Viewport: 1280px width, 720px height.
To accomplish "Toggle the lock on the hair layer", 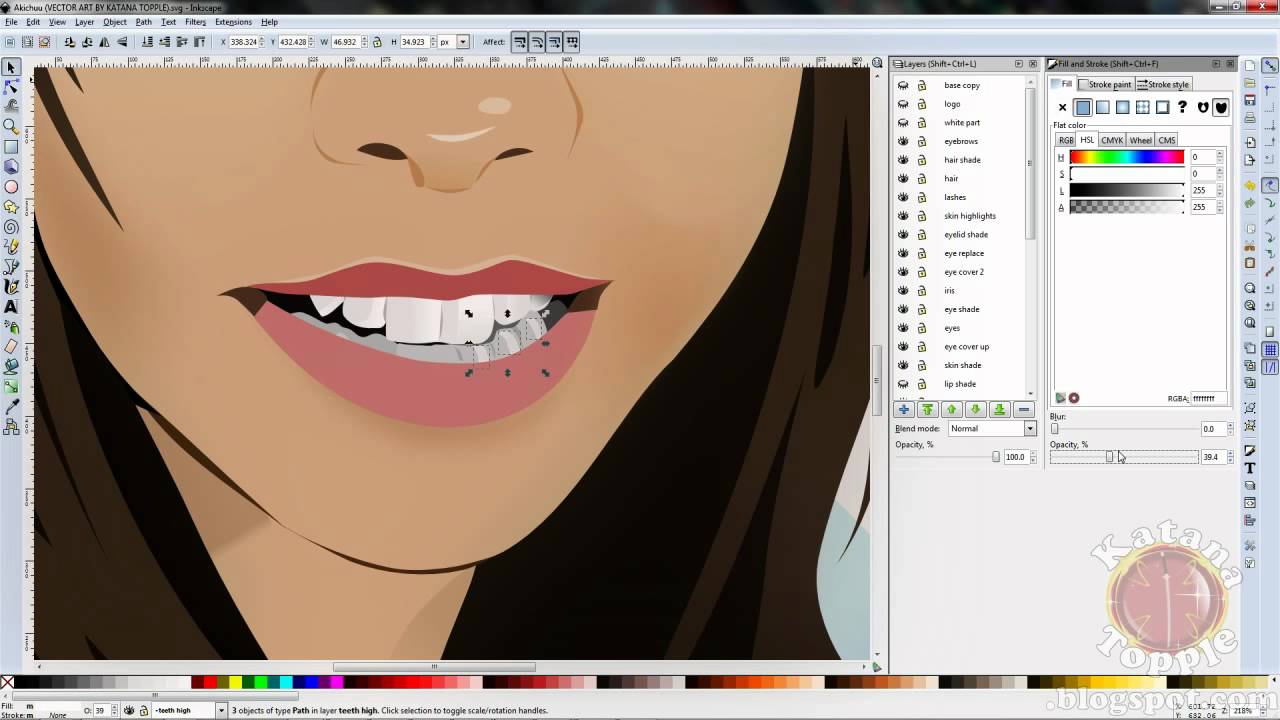I will pyautogui.click(x=922, y=178).
